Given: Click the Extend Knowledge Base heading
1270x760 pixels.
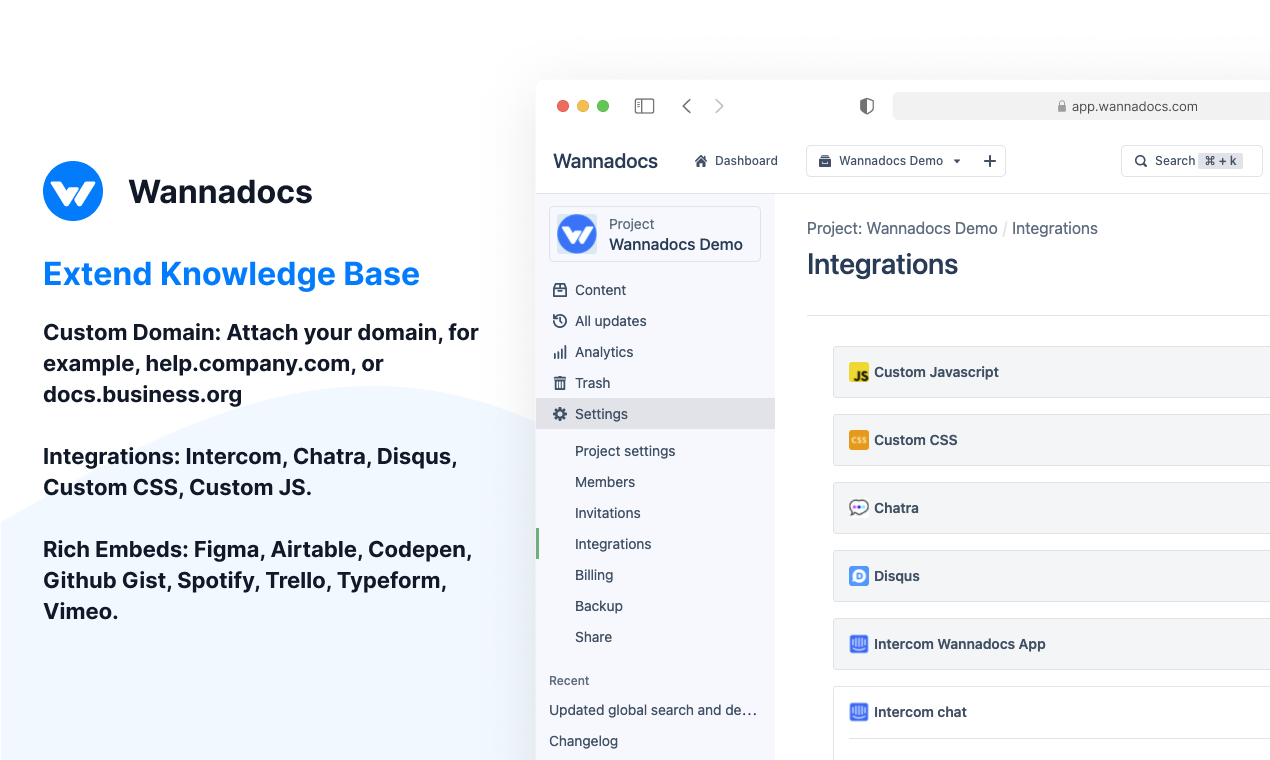Looking at the screenshot, I should [231, 274].
